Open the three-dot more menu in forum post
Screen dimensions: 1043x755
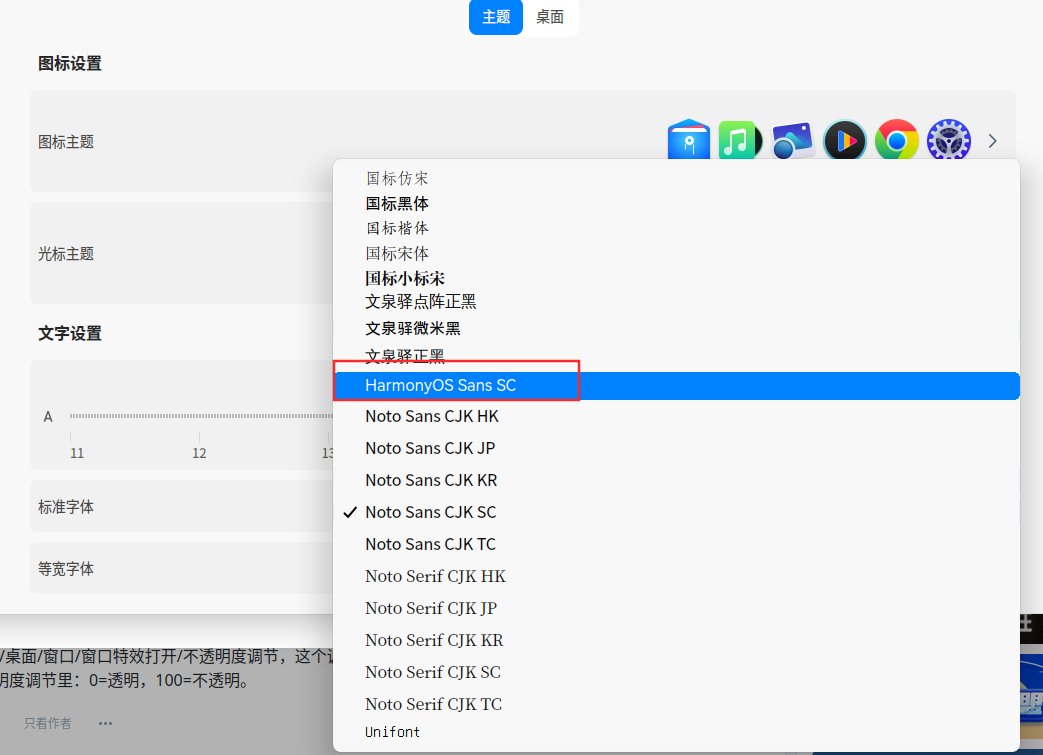[x=105, y=724]
